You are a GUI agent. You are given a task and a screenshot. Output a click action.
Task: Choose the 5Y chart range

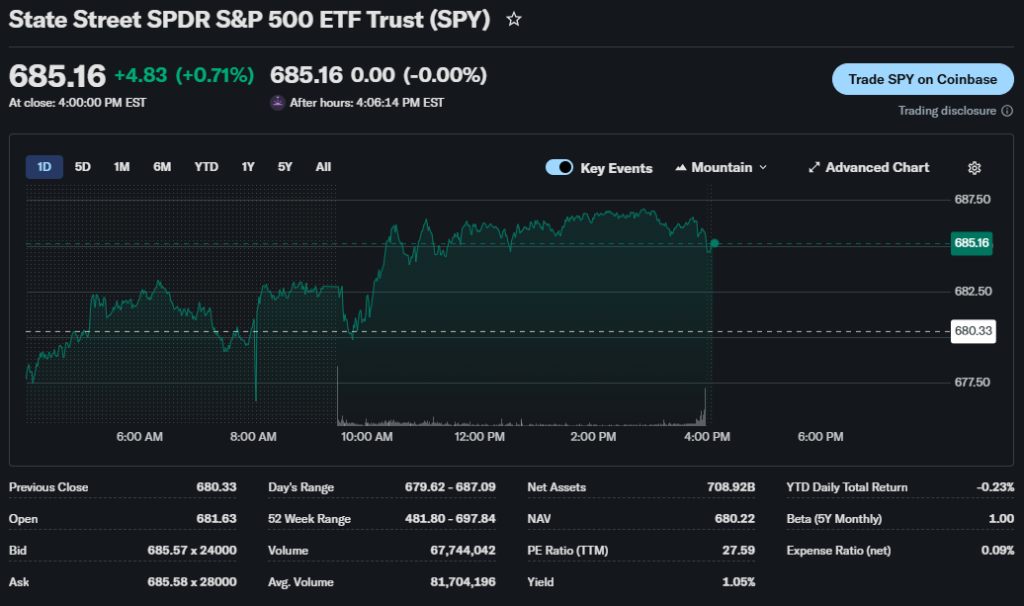(285, 167)
